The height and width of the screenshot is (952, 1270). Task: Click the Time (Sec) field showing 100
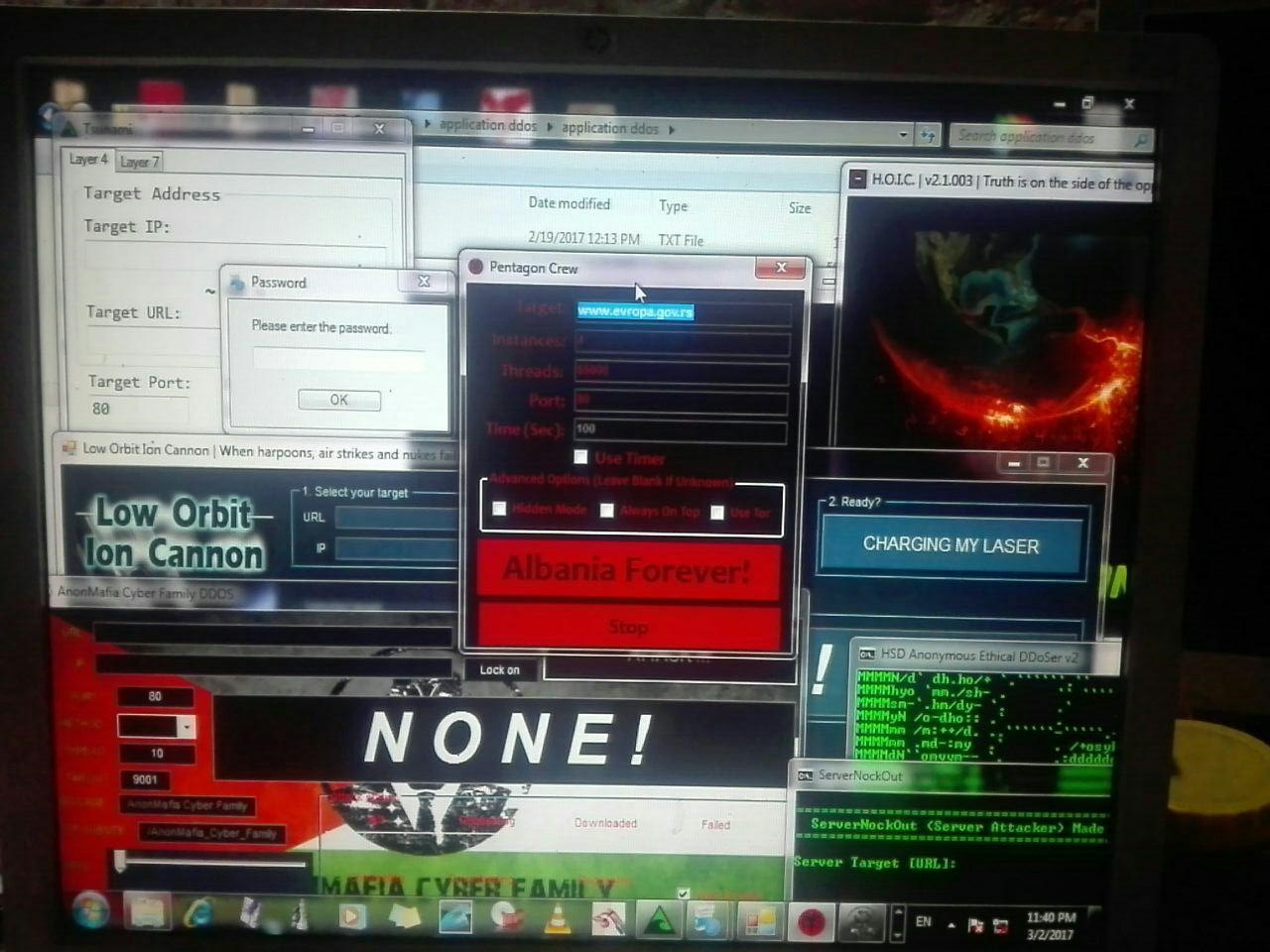pos(681,430)
